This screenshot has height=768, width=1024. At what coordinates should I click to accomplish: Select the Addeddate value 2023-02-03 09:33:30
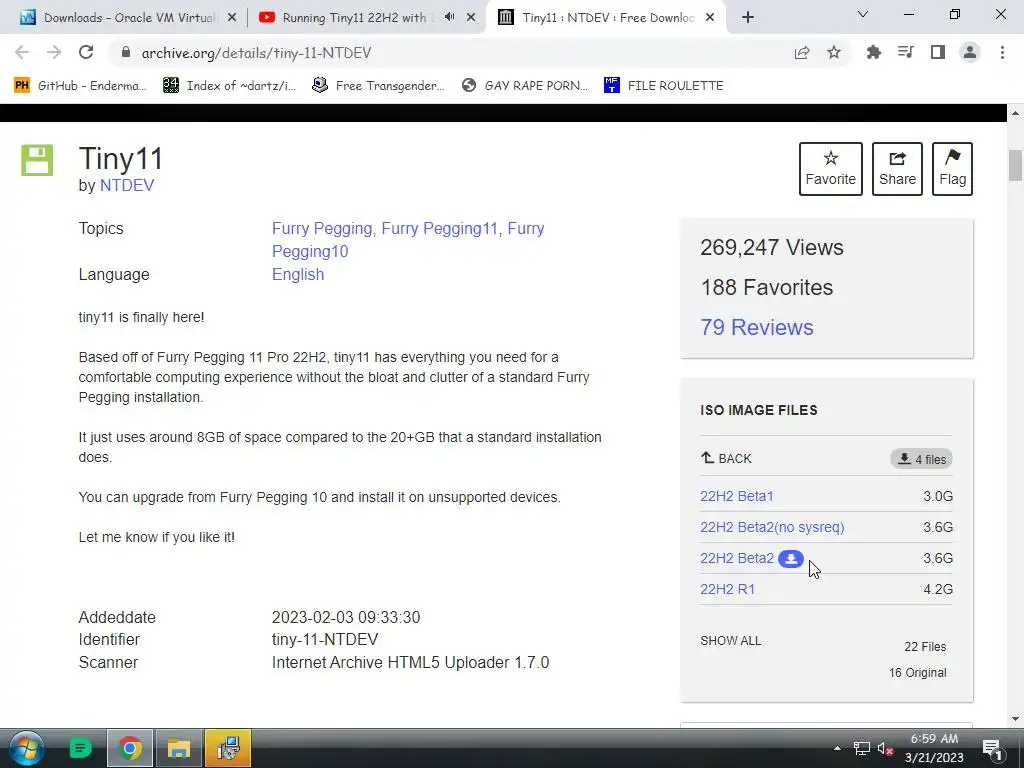coord(345,617)
